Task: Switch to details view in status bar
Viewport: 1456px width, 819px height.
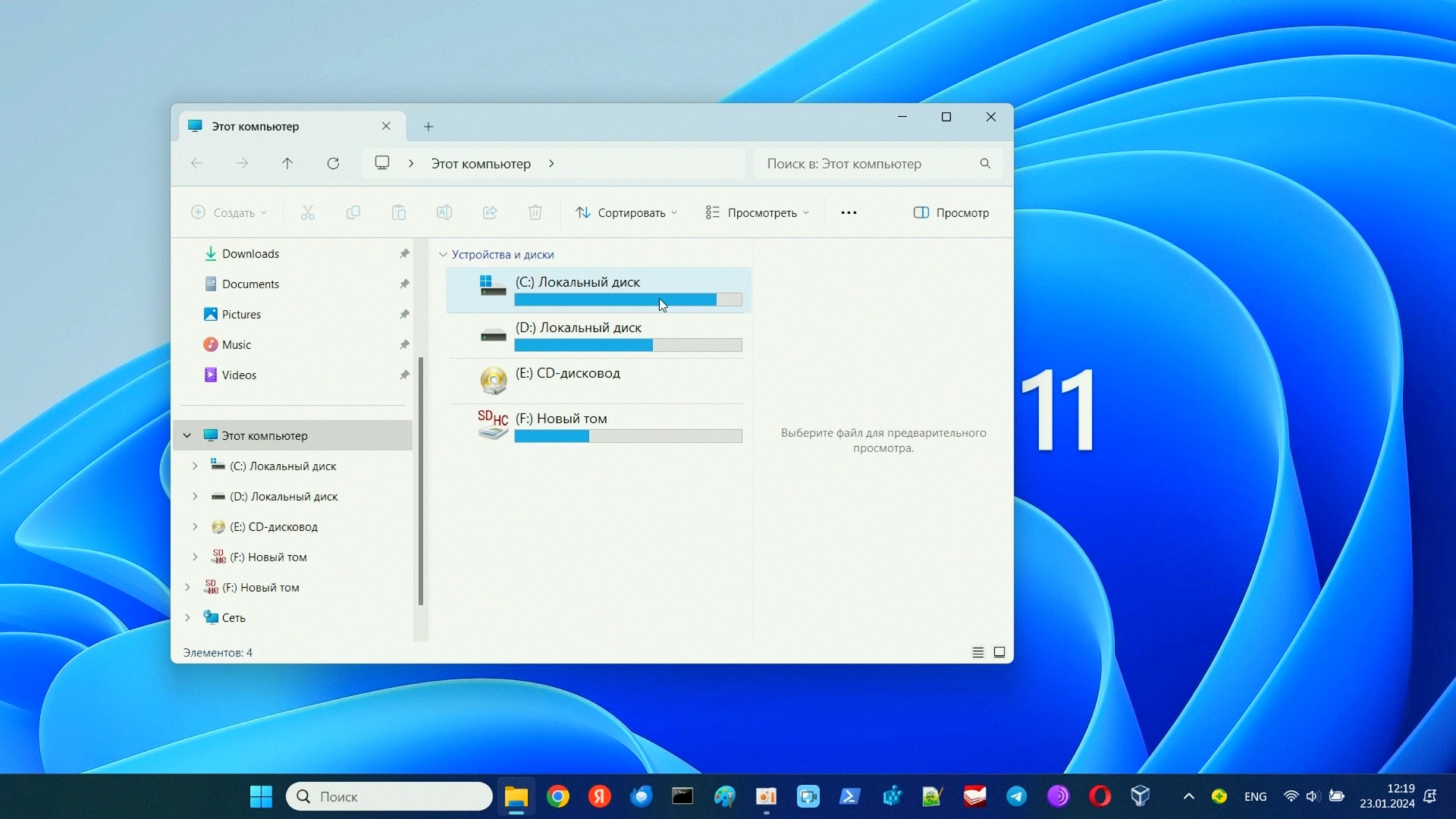Action: point(977,651)
